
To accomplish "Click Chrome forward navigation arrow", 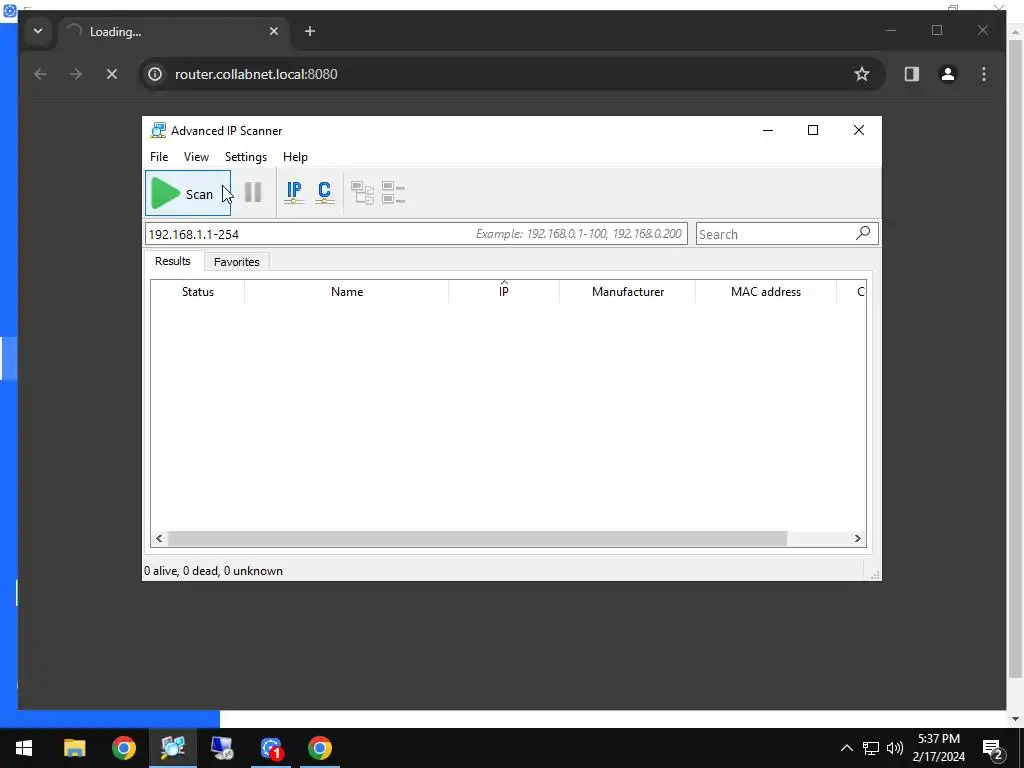I will (76, 74).
